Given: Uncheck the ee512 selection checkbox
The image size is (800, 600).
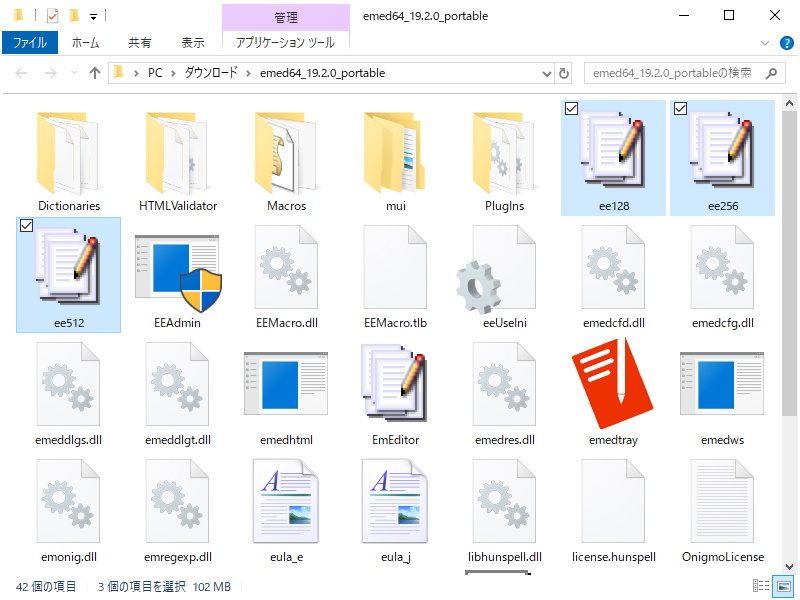Looking at the screenshot, I should [x=25, y=224].
